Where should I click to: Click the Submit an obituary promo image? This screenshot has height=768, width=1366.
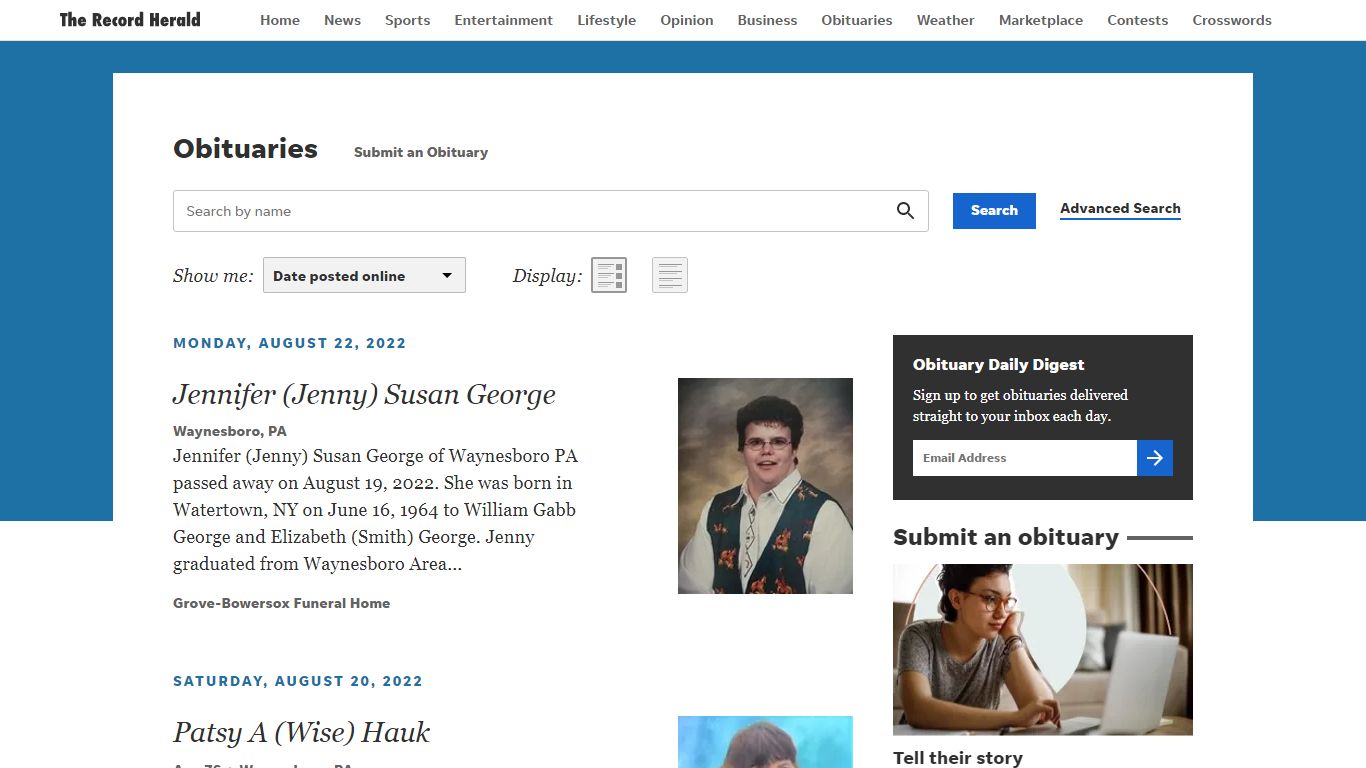[x=1043, y=650]
